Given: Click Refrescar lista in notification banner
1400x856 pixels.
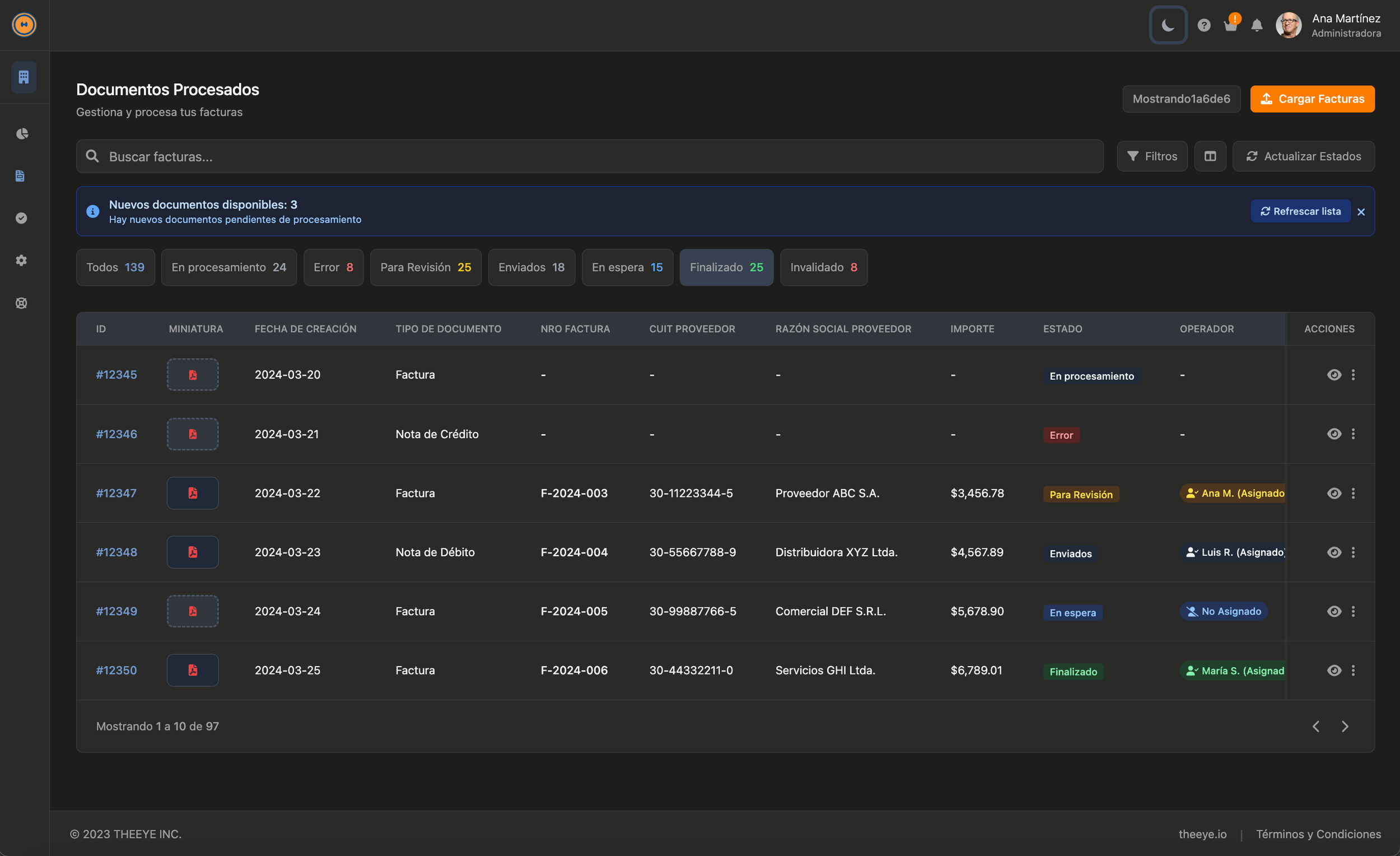Looking at the screenshot, I should (x=1300, y=211).
